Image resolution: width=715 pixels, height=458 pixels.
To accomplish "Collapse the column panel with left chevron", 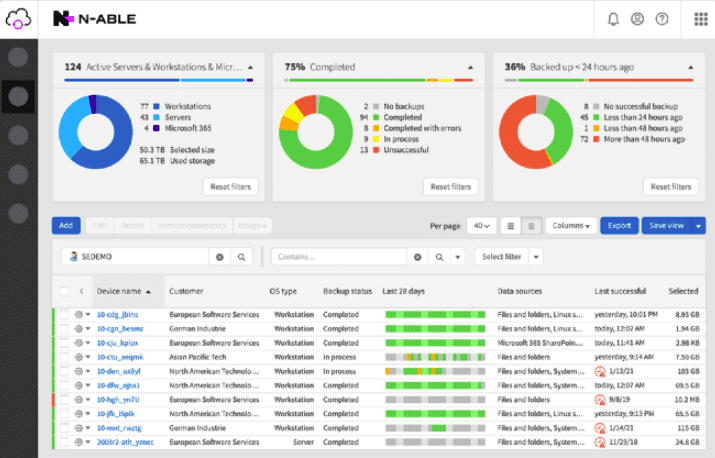I will [82, 291].
